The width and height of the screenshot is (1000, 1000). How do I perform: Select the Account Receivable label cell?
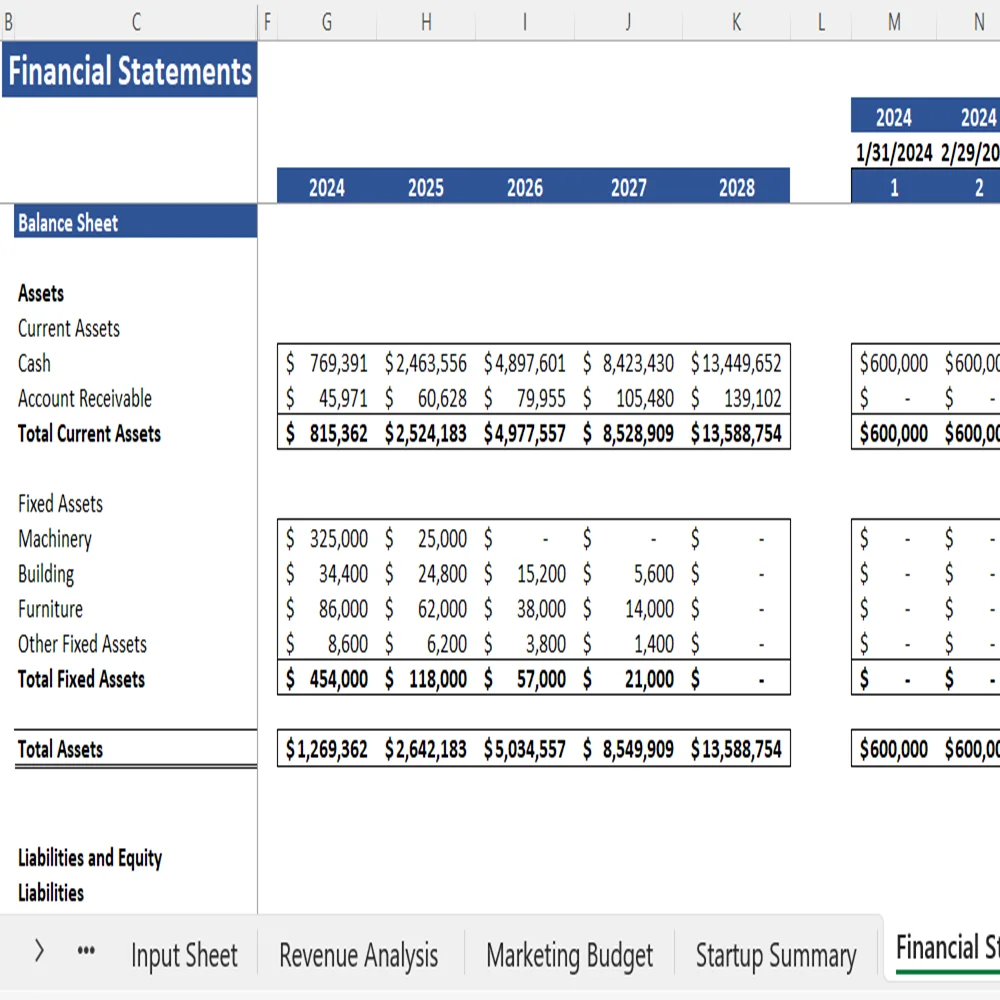[85, 398]
